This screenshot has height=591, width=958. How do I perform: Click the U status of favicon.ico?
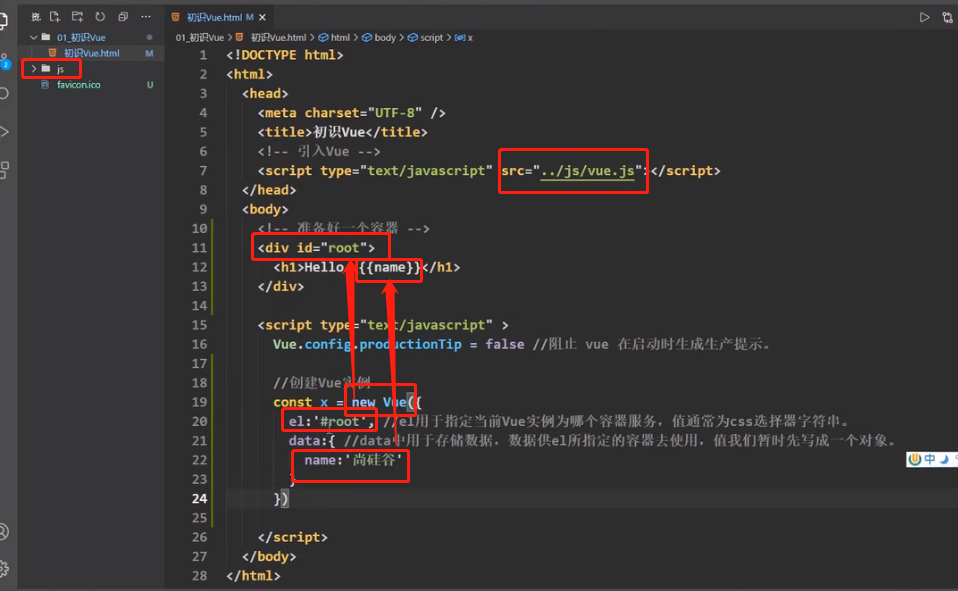pyautogui.click(x=150, y=85)
